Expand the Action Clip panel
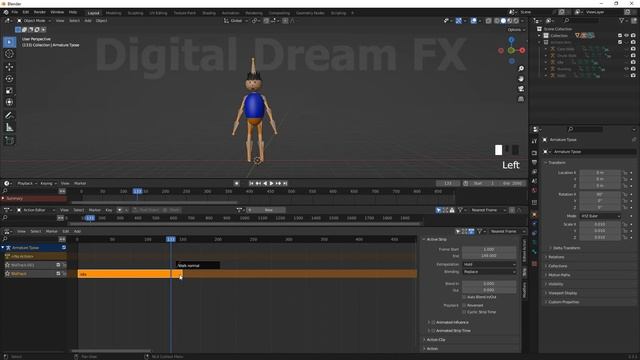The height and width of the screenshot is (360, 640). pyautogui.click(x=436, y=340)
